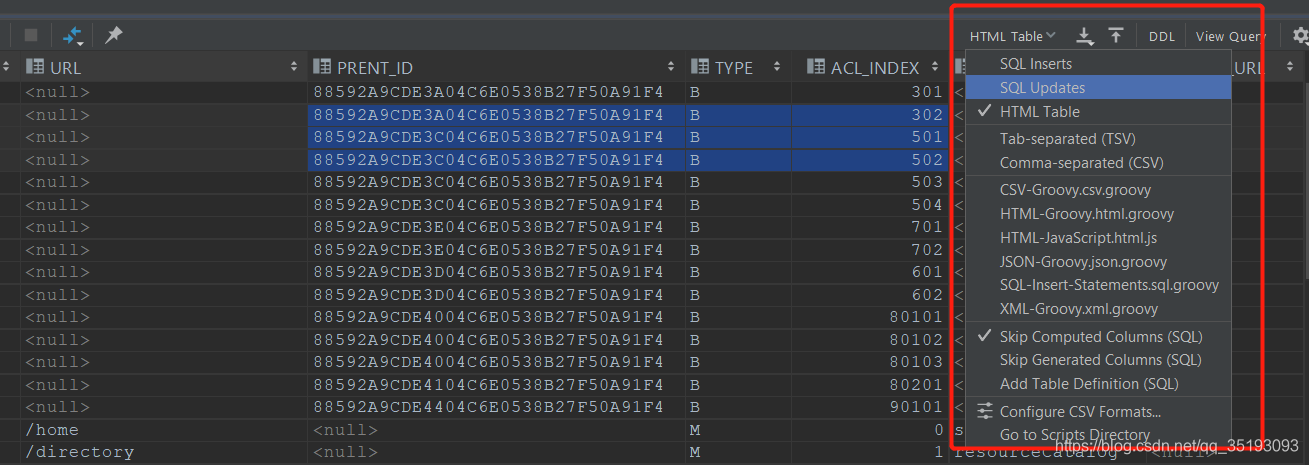
Task: Choose Tab-separated (TSV) format
Action: coord(1098,138)
